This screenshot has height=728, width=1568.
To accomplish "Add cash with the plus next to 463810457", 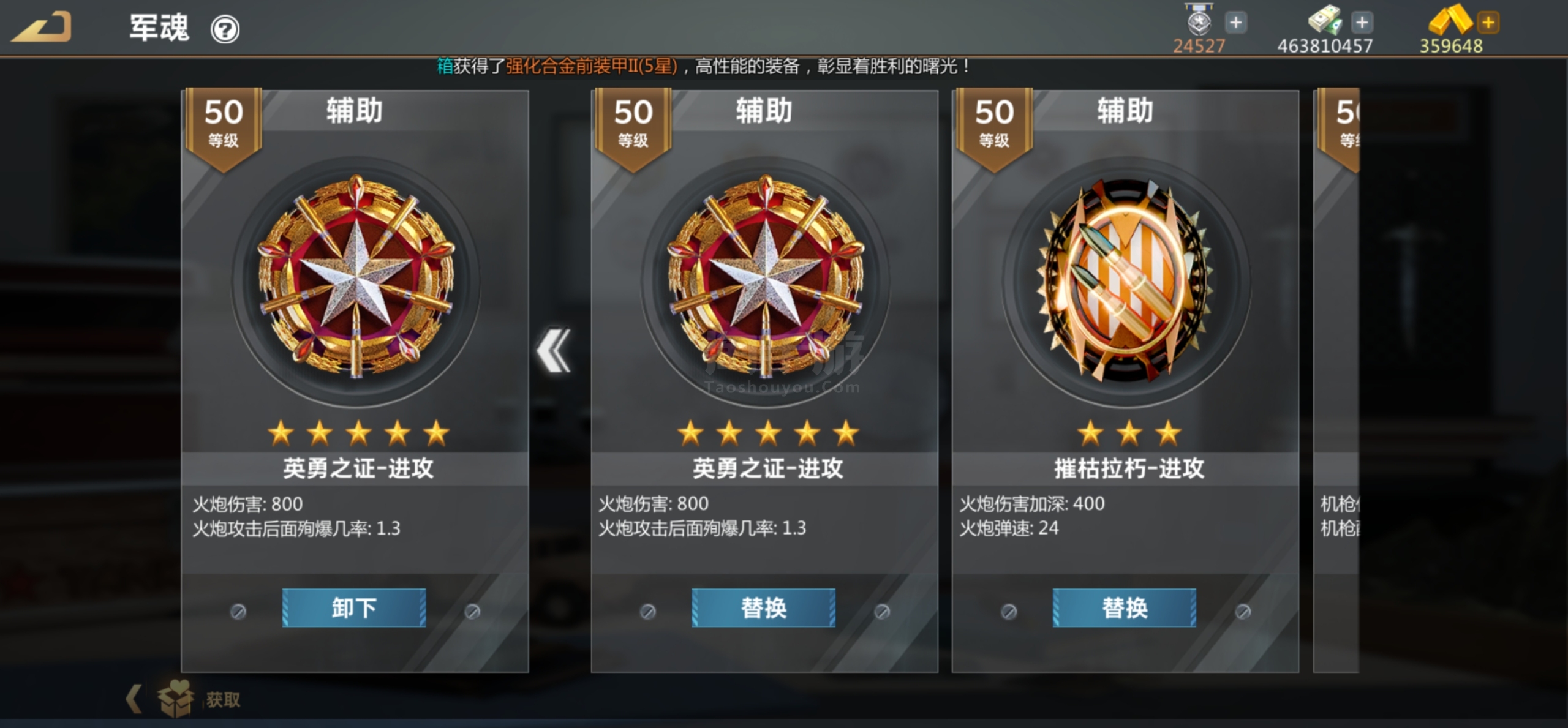I will point(1362,23).
